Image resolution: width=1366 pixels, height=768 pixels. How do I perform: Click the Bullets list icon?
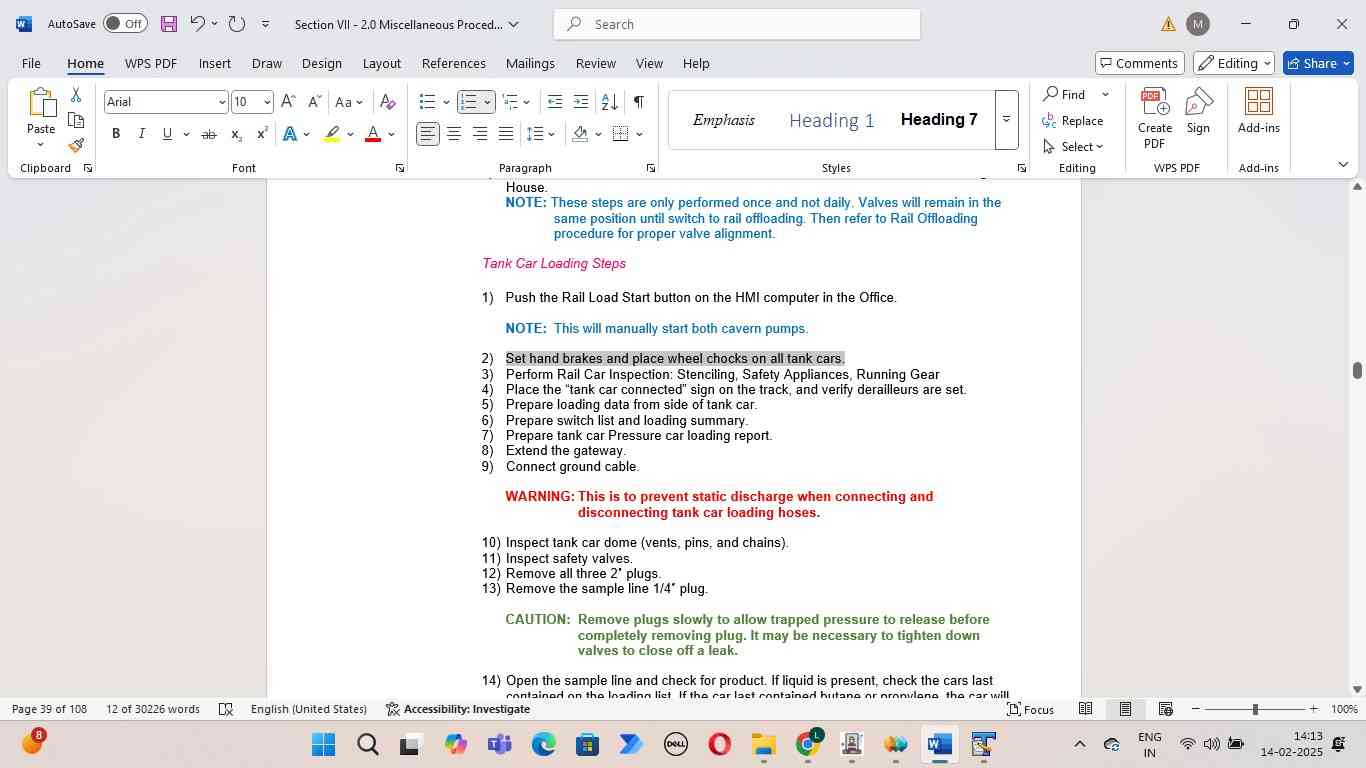(427, 102)
